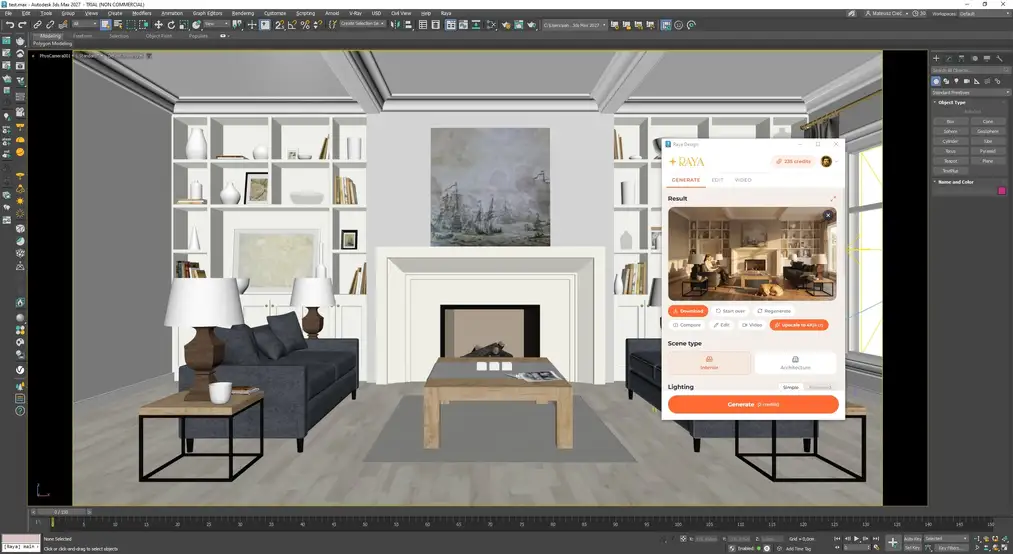
Task: Open the Rendering menu
Action: click(243, 13)
